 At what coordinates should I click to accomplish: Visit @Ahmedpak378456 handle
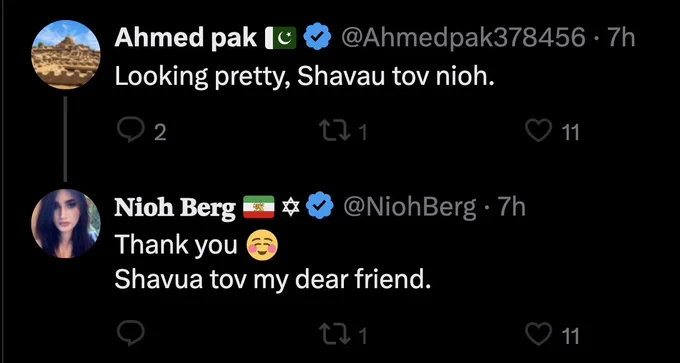coord(463,38)
